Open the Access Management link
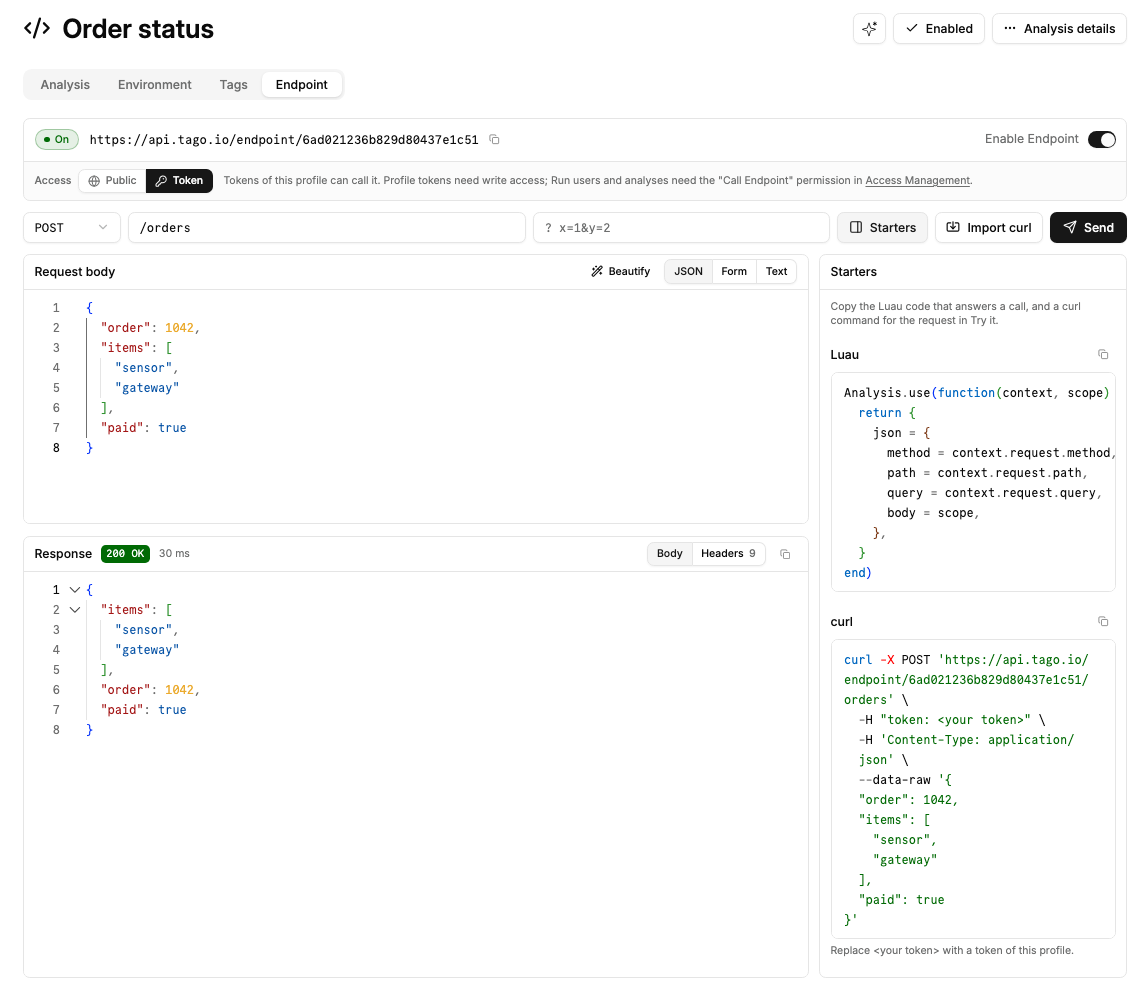Image resolution: width=1140 pixels, height=983 pixels. point(918,181)
